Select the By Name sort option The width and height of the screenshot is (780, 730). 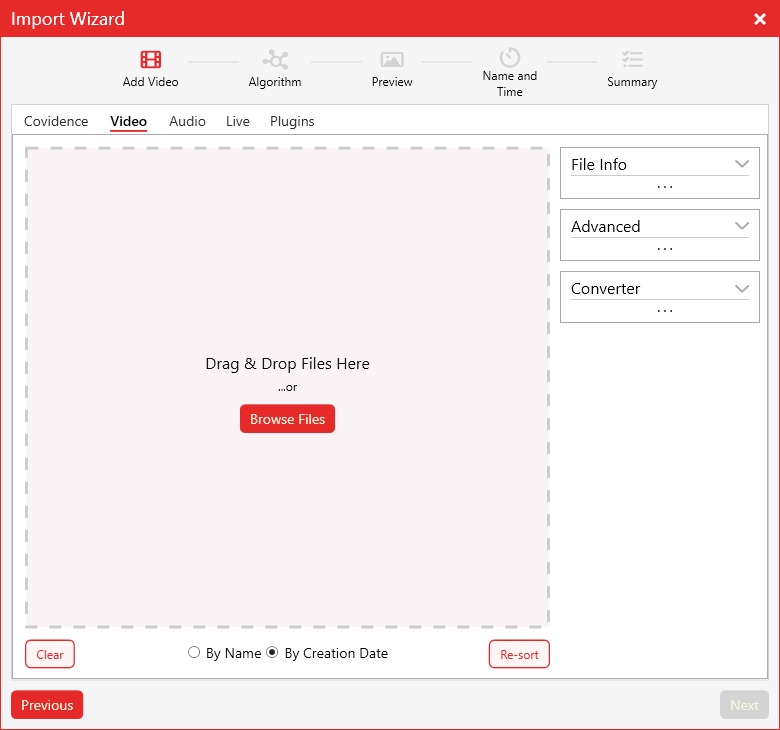pyautogui.click(x=194, y=652)
